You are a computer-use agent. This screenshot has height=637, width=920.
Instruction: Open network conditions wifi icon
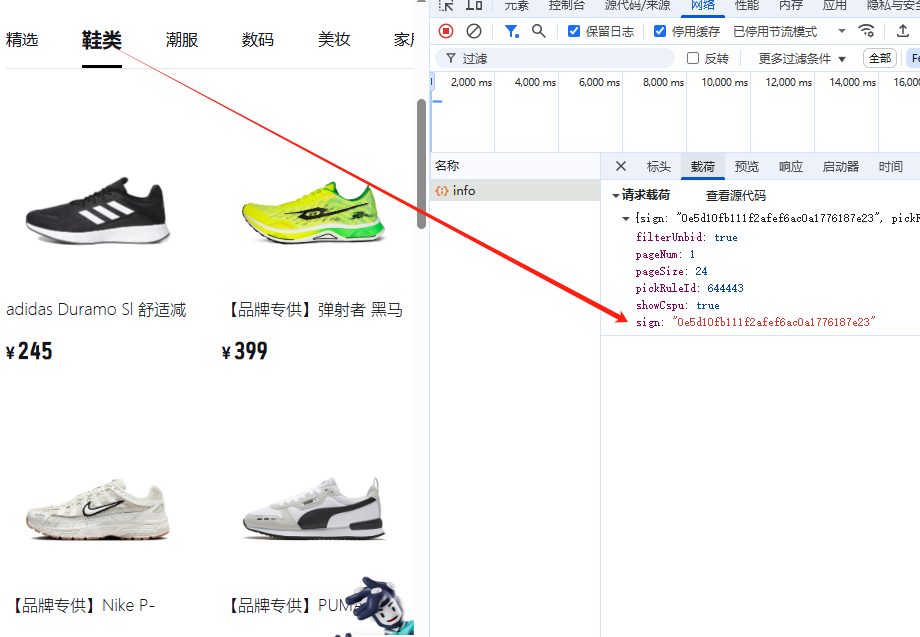click(866, 31)
